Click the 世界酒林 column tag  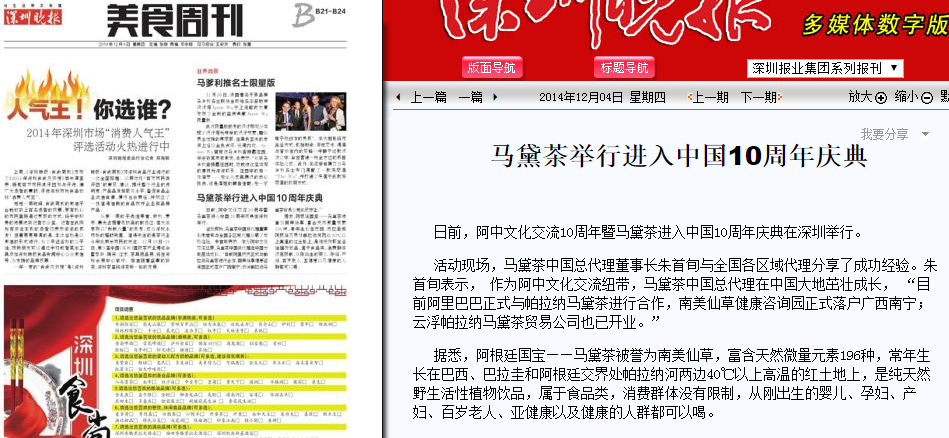pyautogui.click(x=207, y=71)
